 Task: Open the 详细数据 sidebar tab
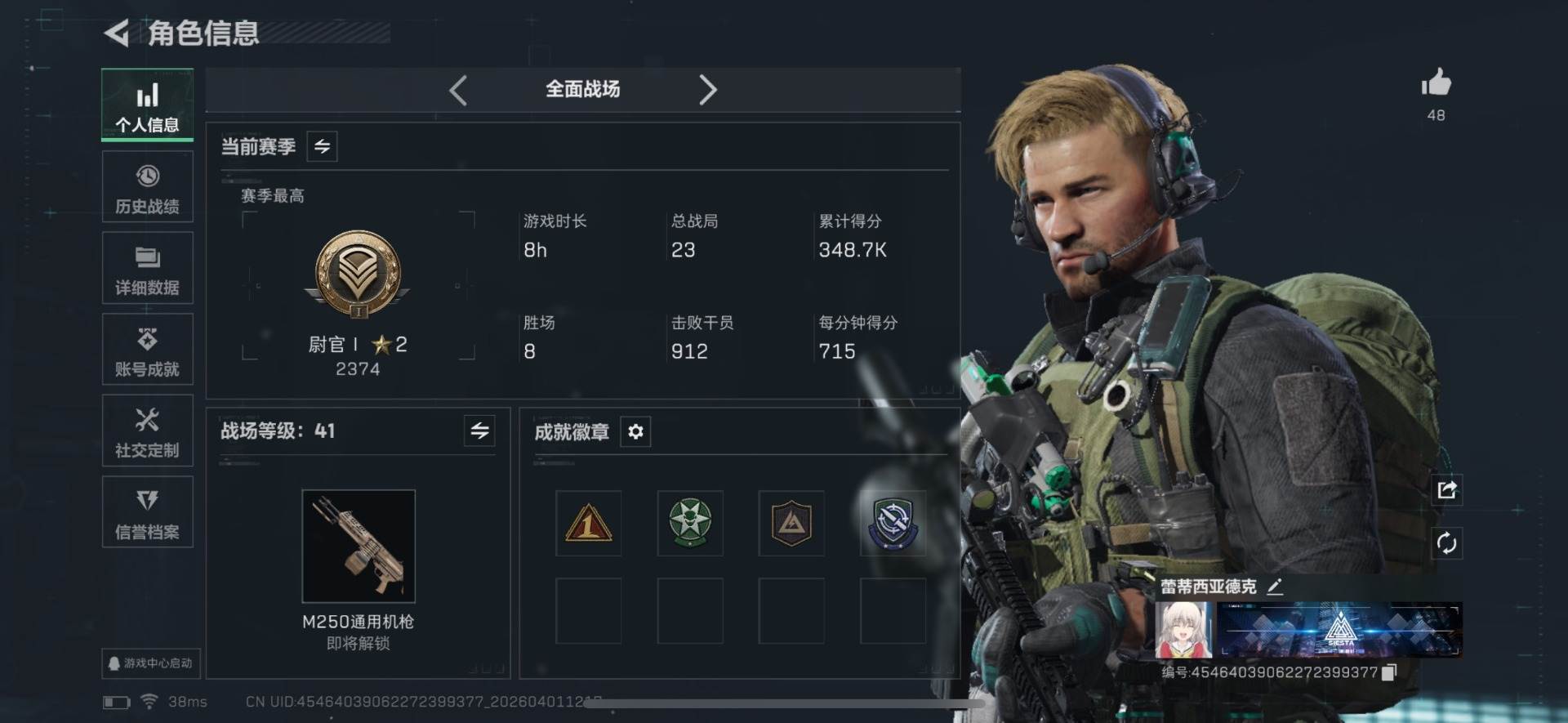[x=147, y=269]
